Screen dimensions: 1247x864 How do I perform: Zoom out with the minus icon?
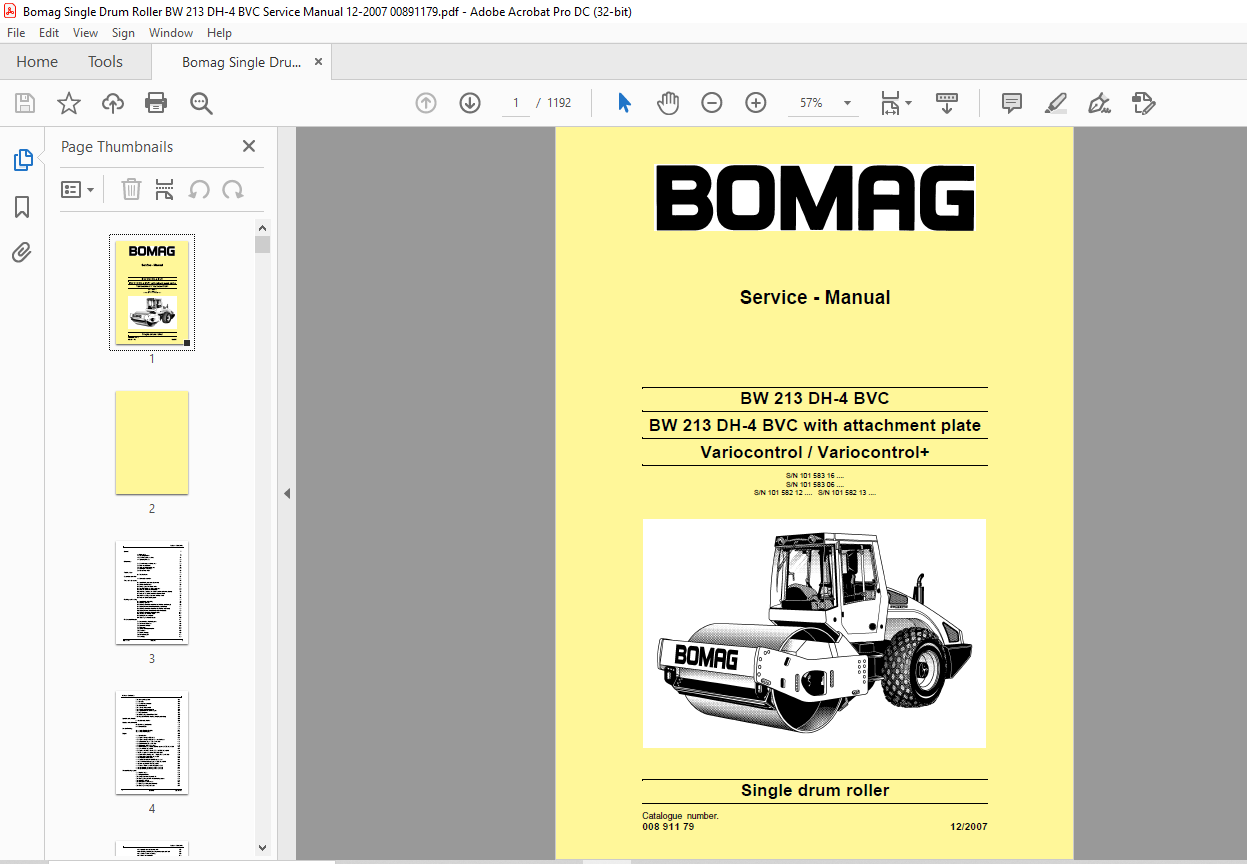click(x=712, y=103)
